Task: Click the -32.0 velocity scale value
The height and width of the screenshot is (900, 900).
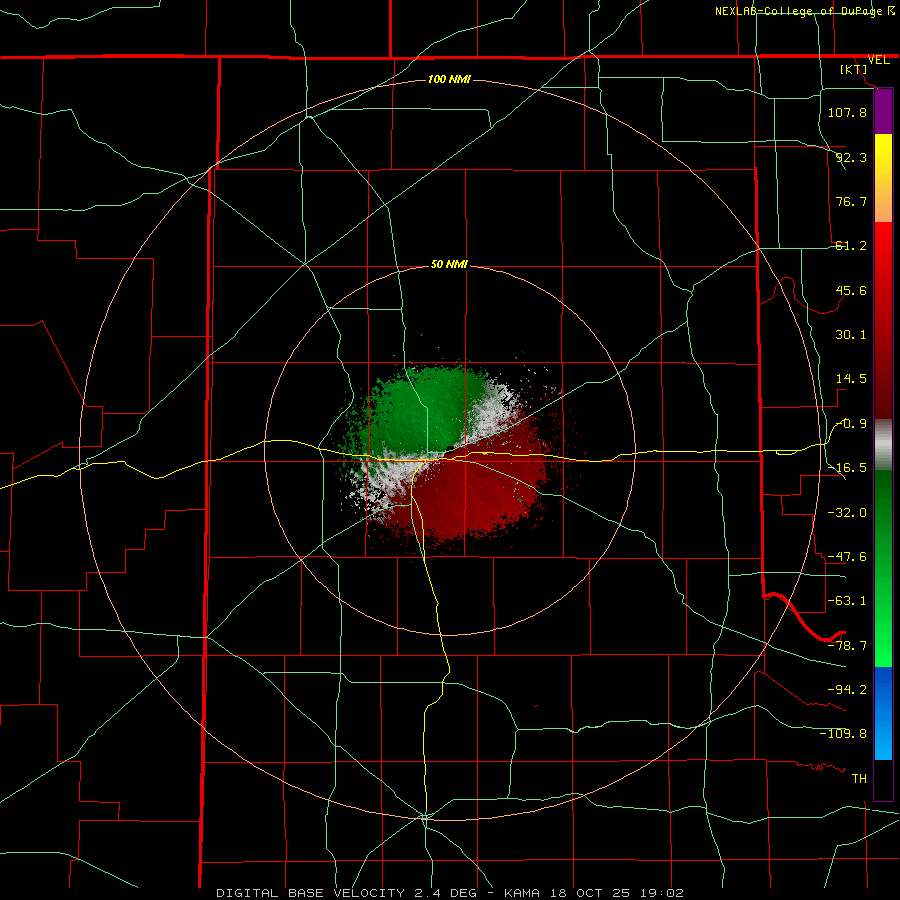Action: point(847,513)
